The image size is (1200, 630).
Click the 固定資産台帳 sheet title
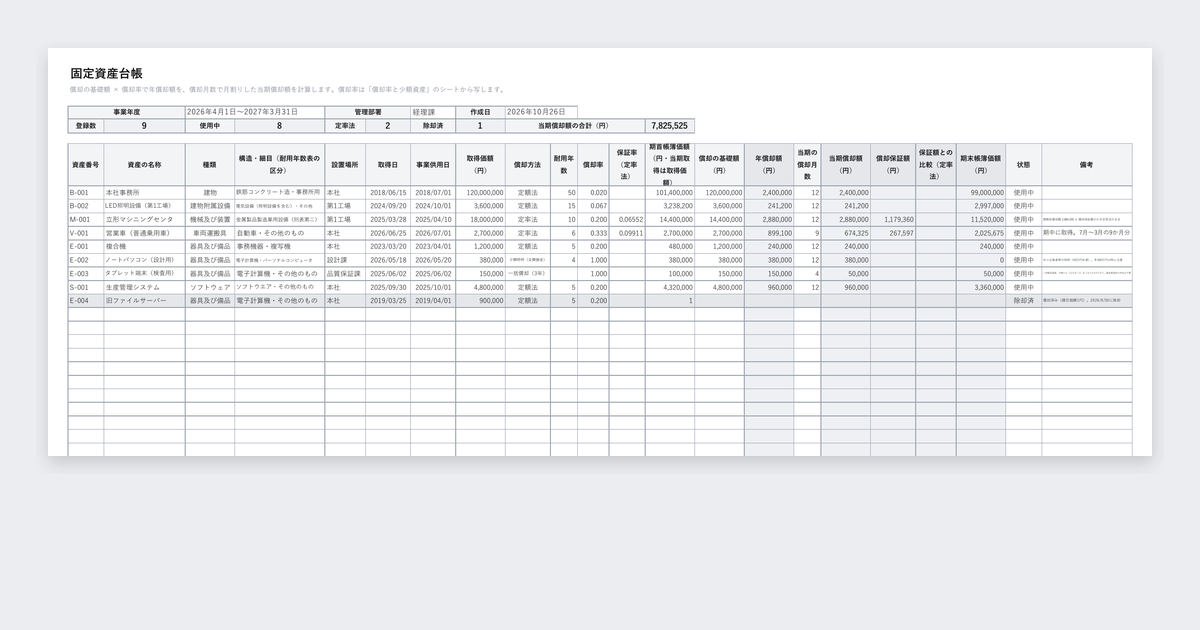tap(106, 73)
